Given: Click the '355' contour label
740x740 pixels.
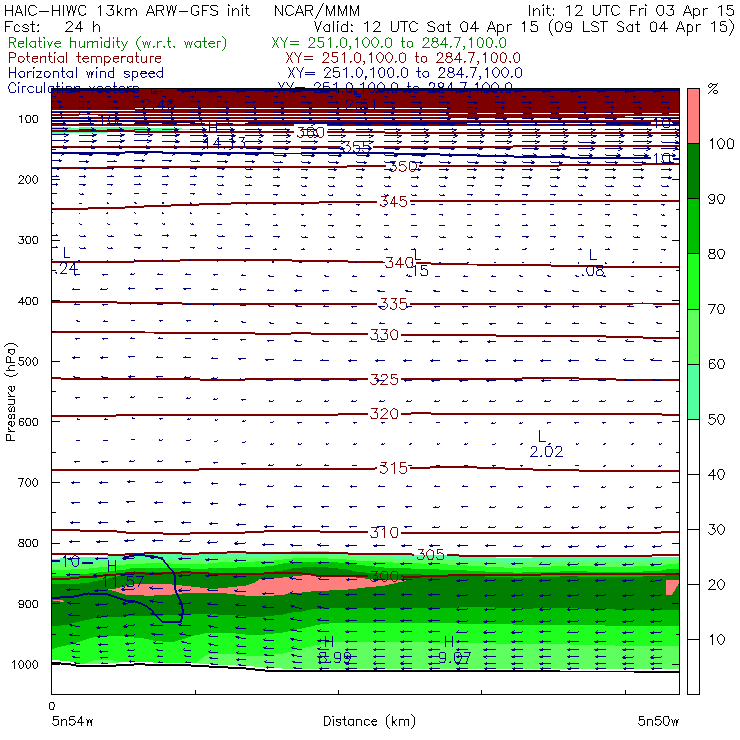Looking at the screenshot, I should (x=356, y=147).
